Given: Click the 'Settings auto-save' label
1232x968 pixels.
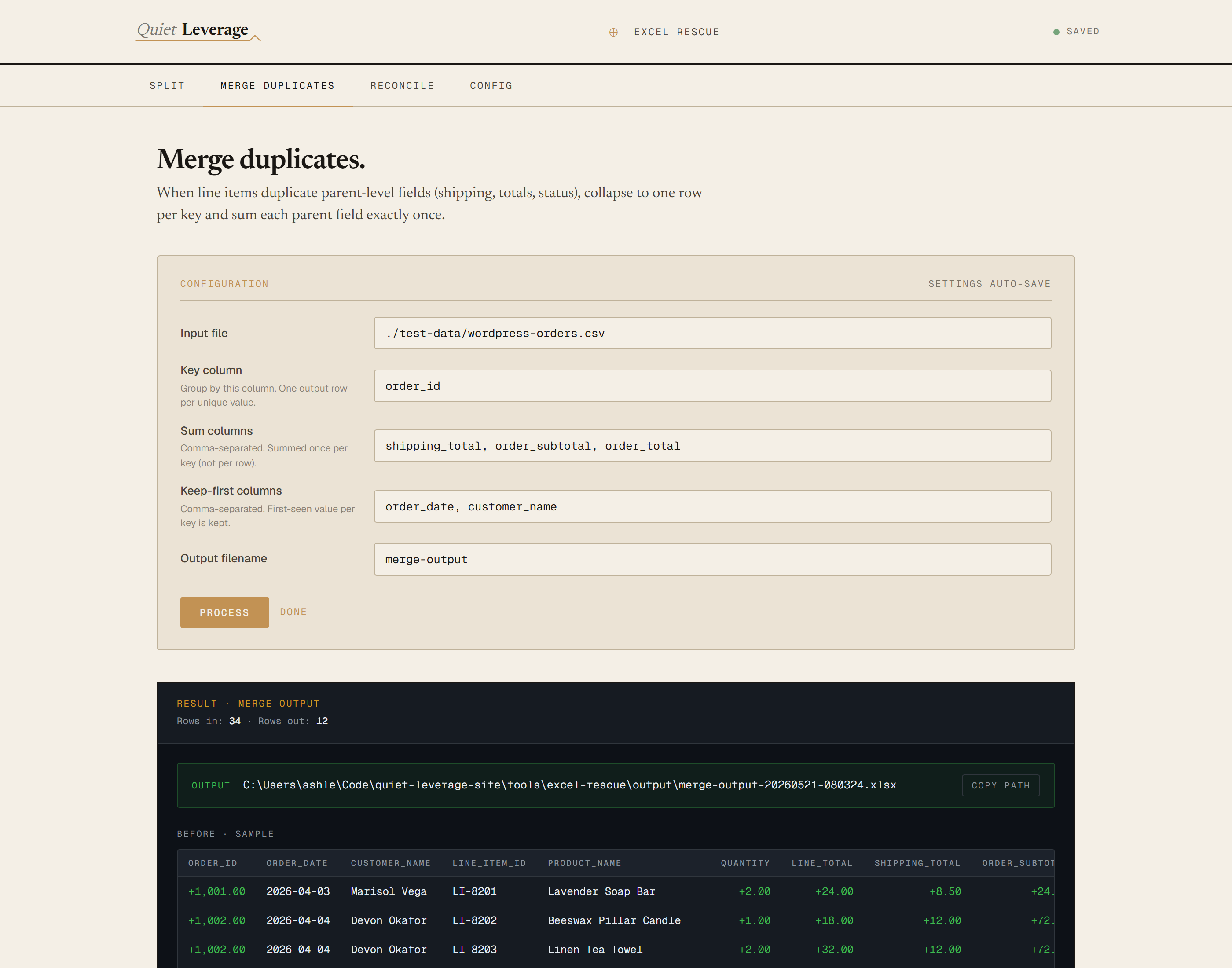Looking at the screenshot, I should click(990, 284).
